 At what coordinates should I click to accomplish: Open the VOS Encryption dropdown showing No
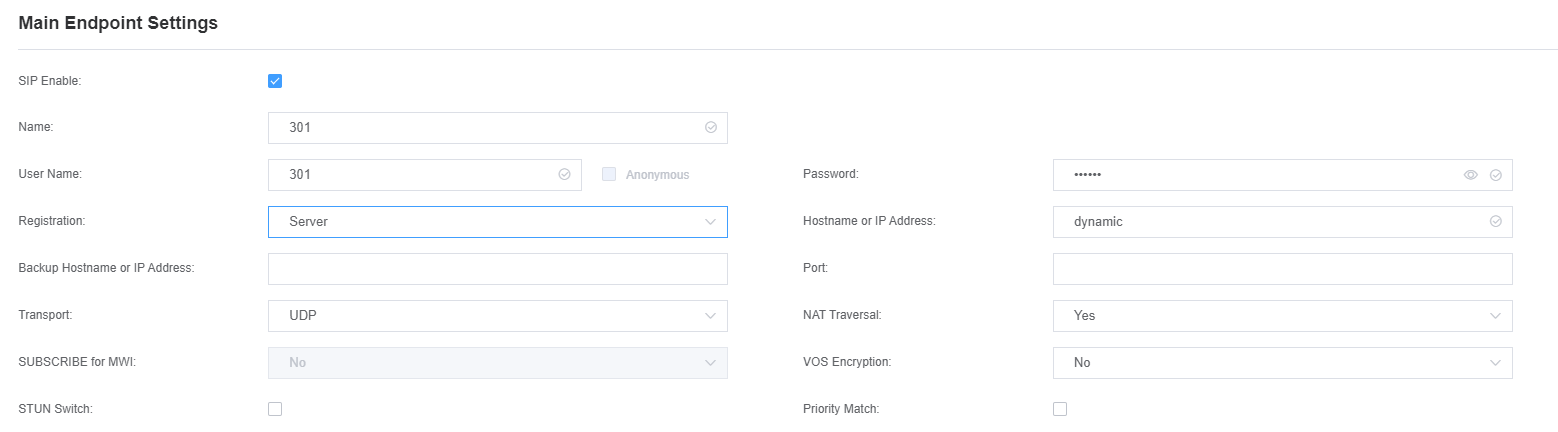point(1283,363)
